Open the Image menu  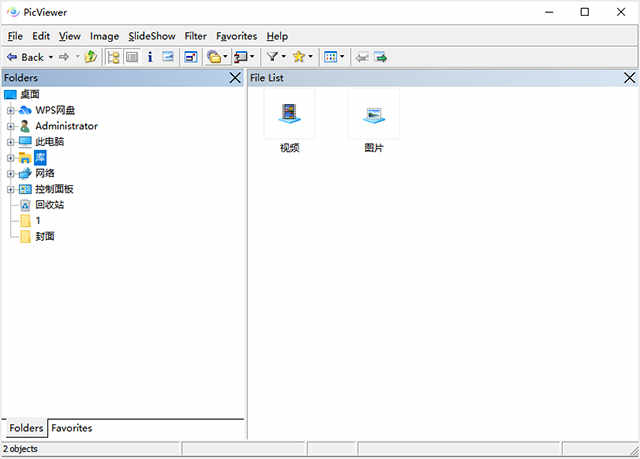tap(104, 36)
